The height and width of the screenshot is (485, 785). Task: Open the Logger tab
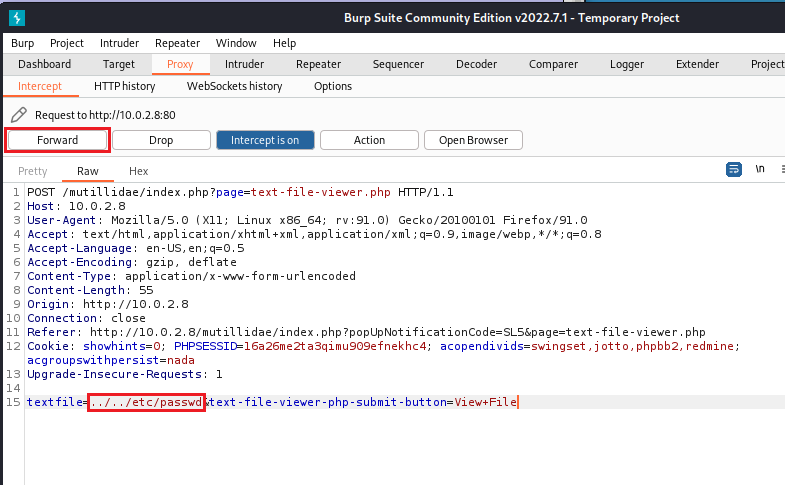tap(627, 64)
